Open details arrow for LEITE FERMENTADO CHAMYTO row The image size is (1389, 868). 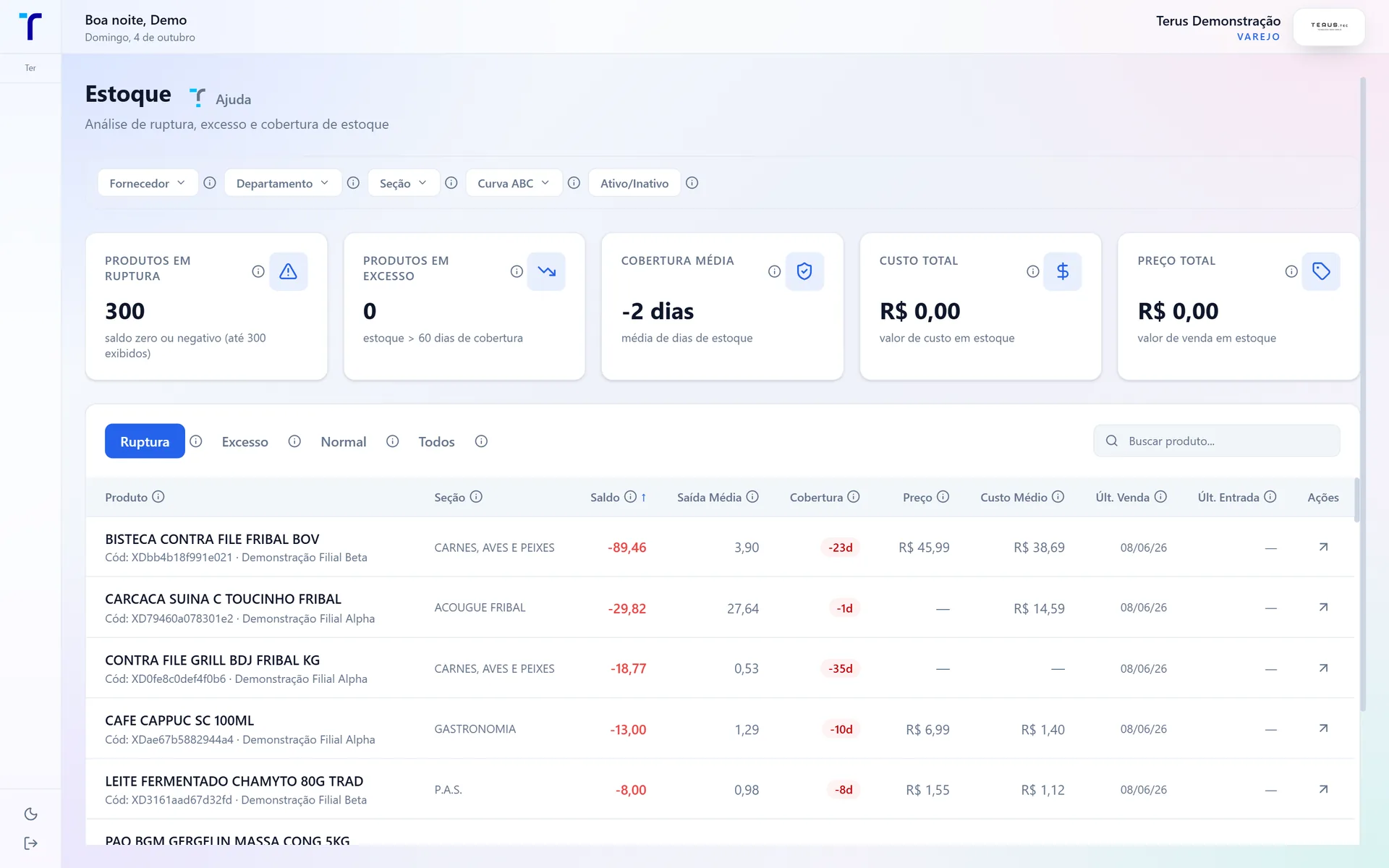coord(1323,789)
